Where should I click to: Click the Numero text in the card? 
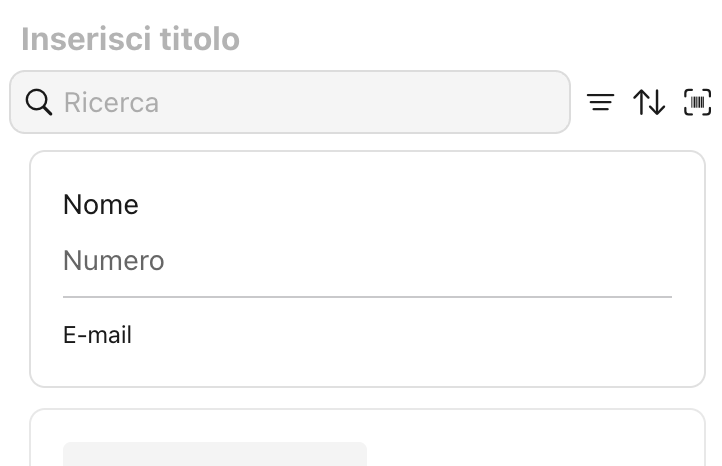point(113,261)
